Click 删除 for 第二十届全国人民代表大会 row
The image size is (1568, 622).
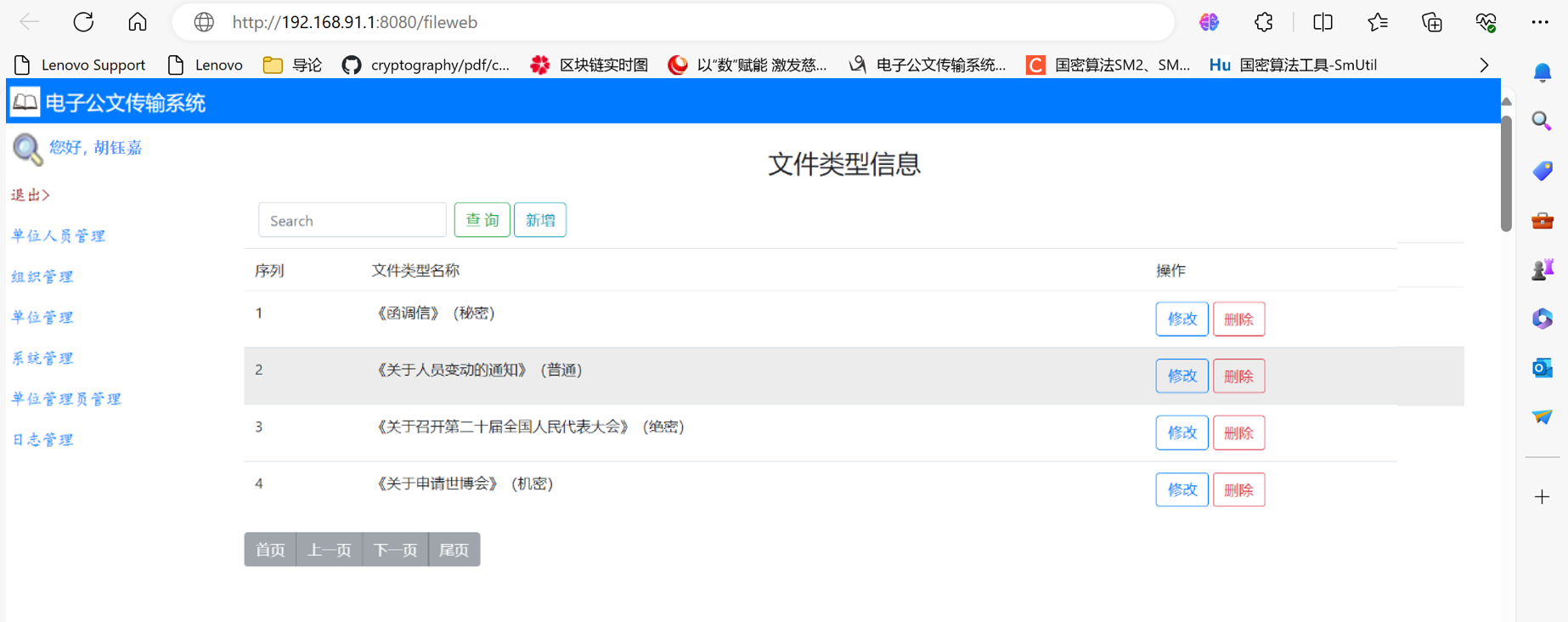[x=1238, y=433]
